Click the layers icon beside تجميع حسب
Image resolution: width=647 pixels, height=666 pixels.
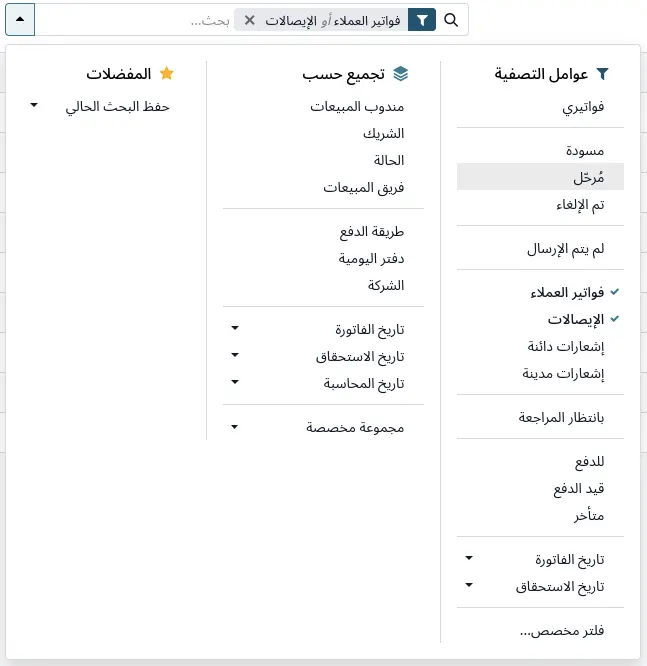click(x=401, y=74)
